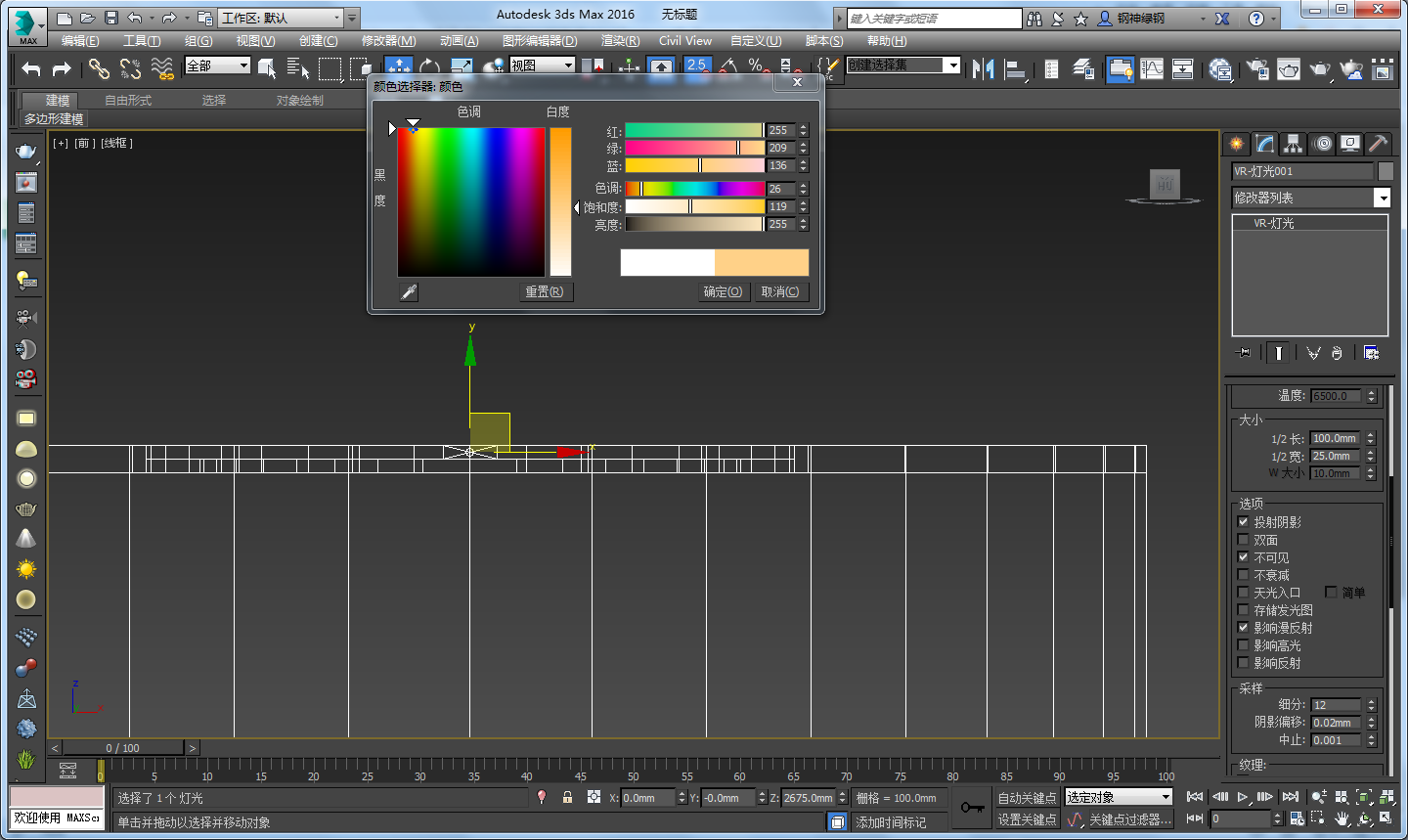Switch to the Motion panel tab icon

coord(1322,144)
